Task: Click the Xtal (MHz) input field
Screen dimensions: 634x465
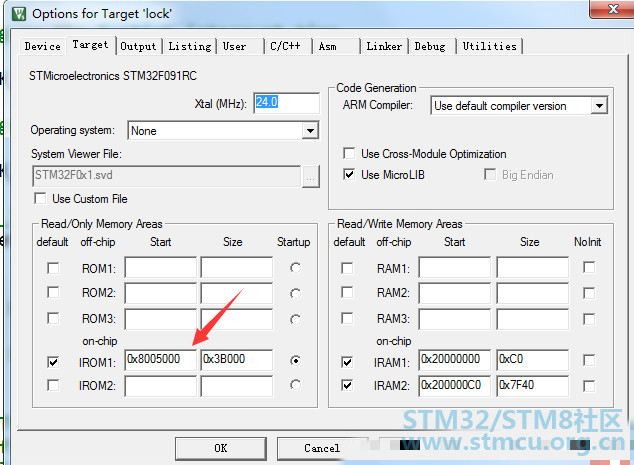Action: tap(286, 103)
